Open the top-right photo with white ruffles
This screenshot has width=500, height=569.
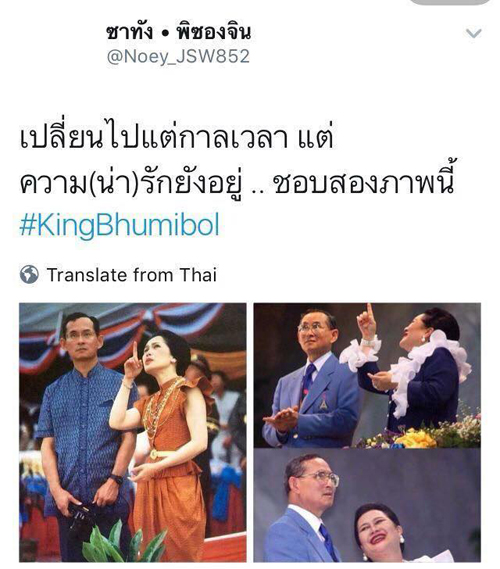point(367,375)
